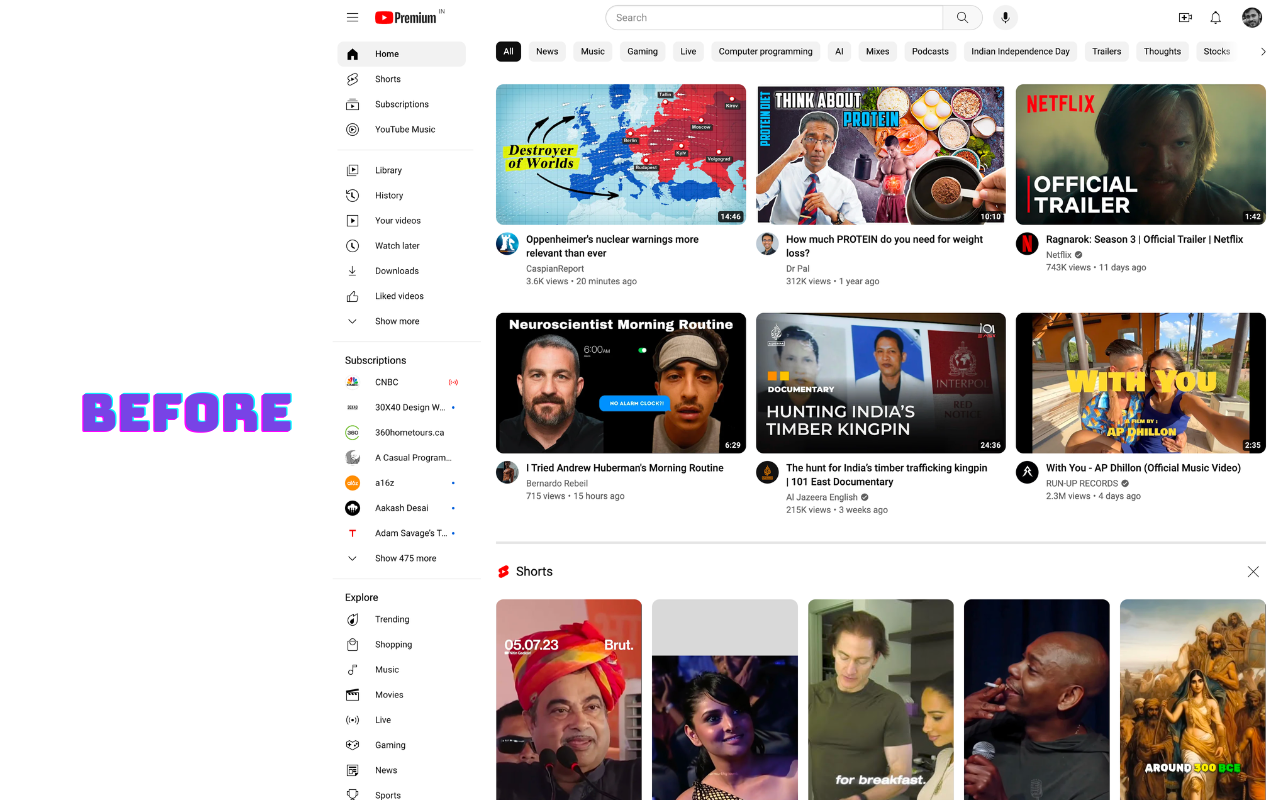The height and width of the screenshot is (800, 1280).
Task: Select the Music filter chip
Action: tap(593, 51)
